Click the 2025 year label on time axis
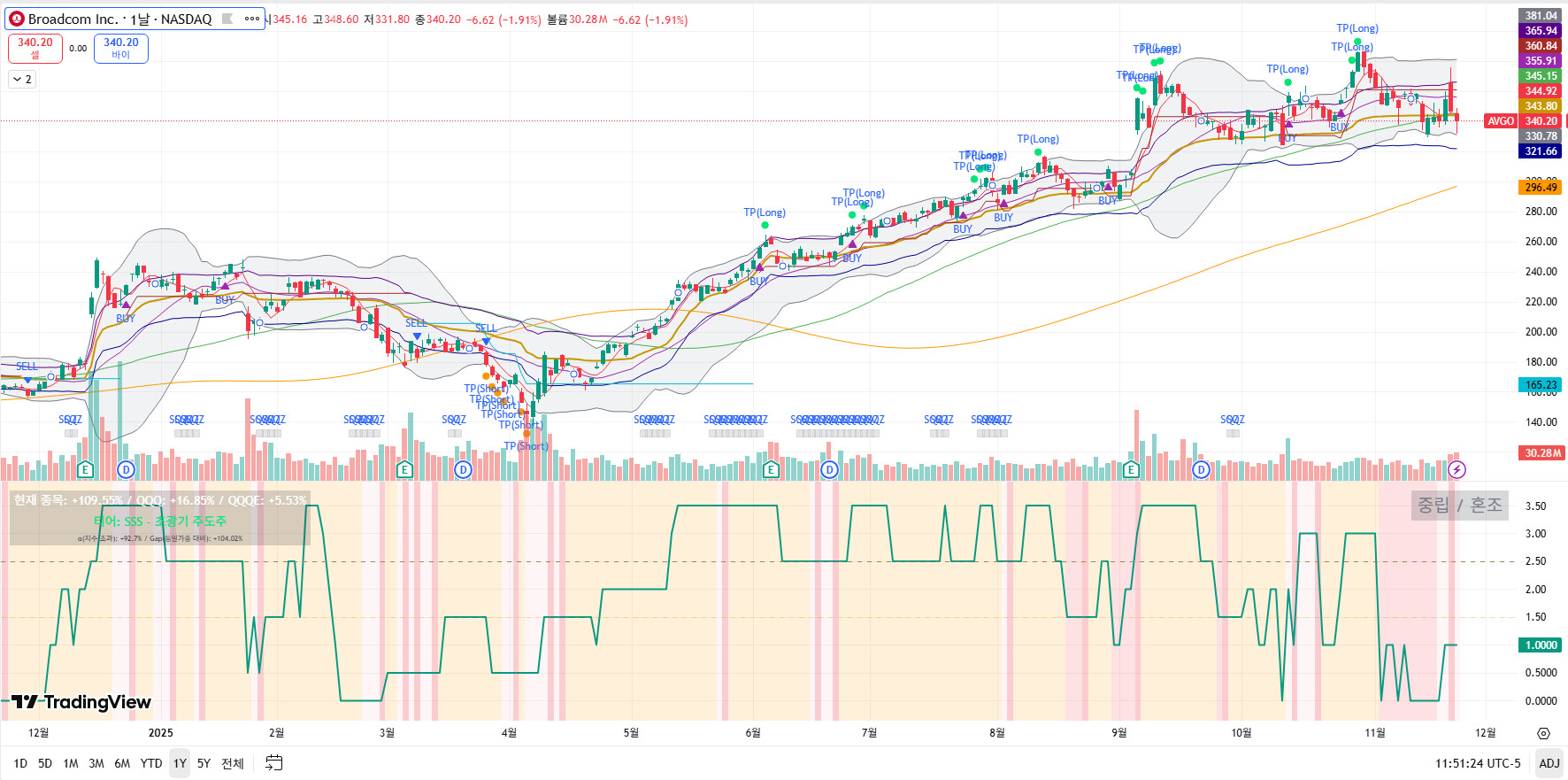This screenshot has height=780, width=1568. coord(161,733)
